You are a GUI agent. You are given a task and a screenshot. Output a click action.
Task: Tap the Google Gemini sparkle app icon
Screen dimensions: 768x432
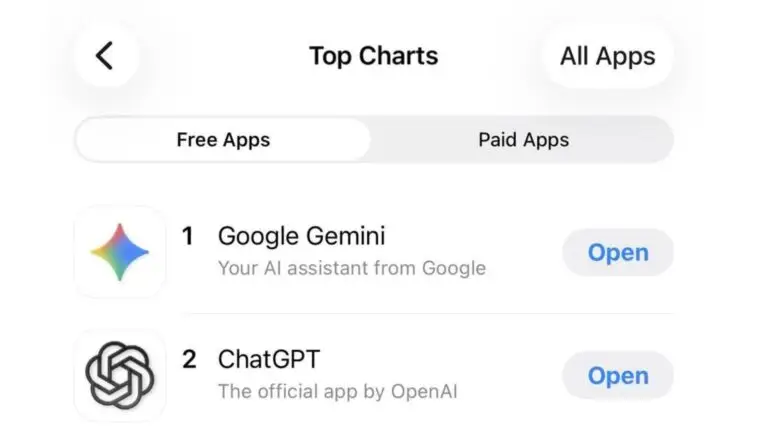click(x=120, y=252)
